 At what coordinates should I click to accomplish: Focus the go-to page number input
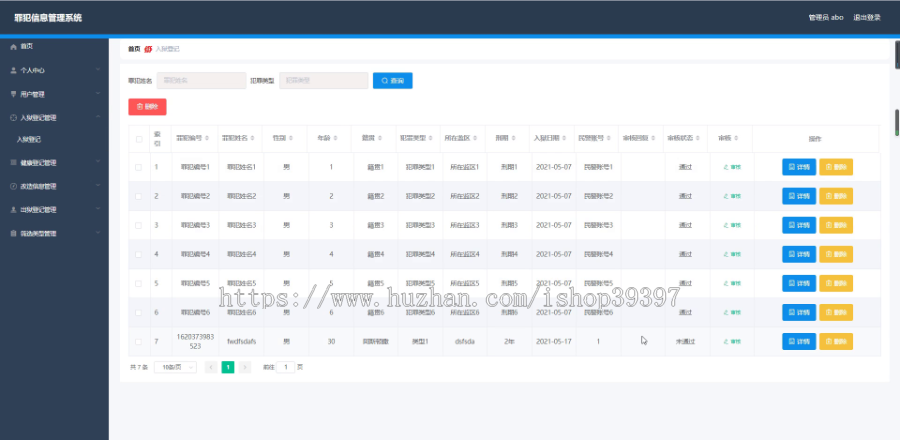[x=285, y=367]
